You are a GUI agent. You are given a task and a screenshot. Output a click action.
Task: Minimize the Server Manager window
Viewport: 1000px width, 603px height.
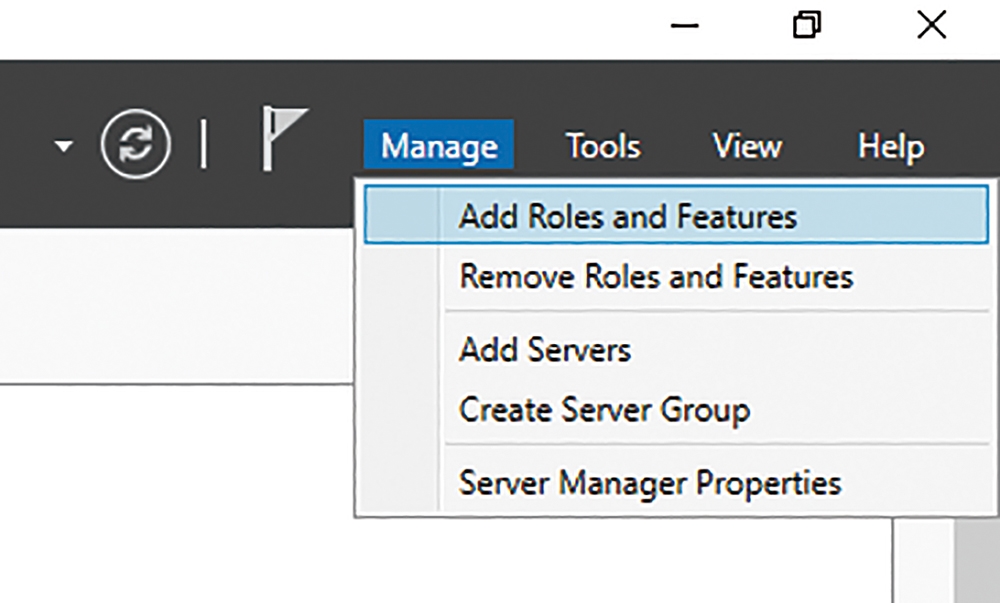685,26
